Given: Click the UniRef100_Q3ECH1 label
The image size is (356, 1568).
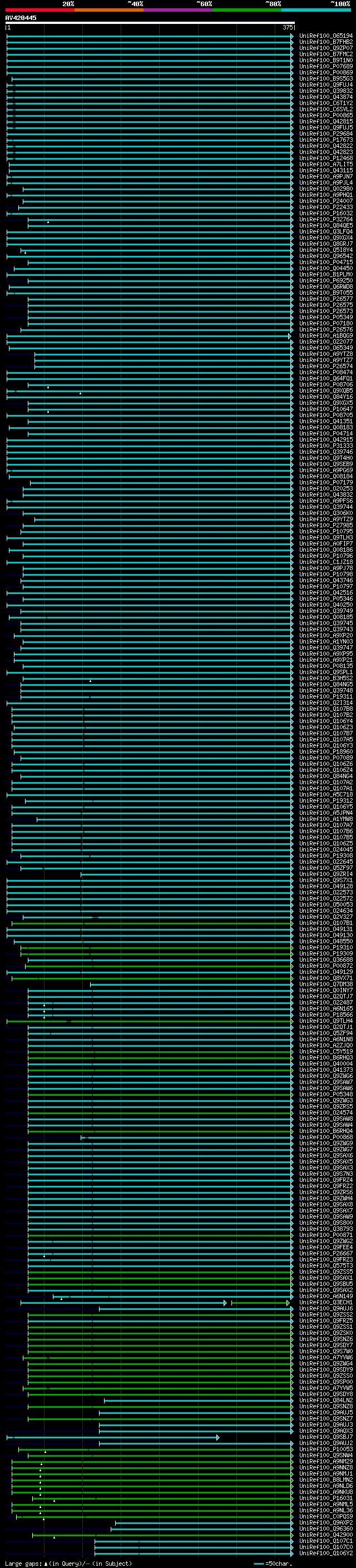Looking at the screenshot, I should coord(325,1303).
